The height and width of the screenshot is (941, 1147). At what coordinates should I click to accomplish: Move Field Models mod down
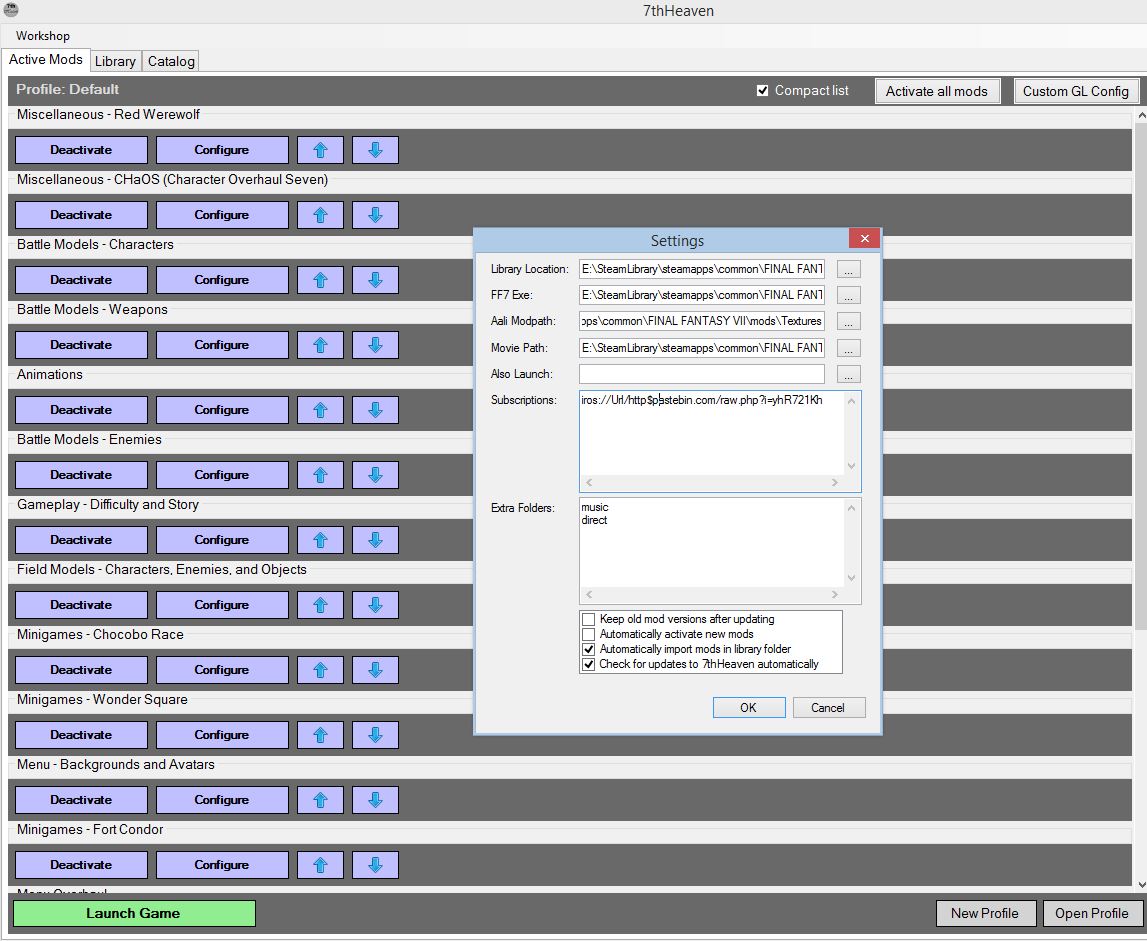pos(375,605)
